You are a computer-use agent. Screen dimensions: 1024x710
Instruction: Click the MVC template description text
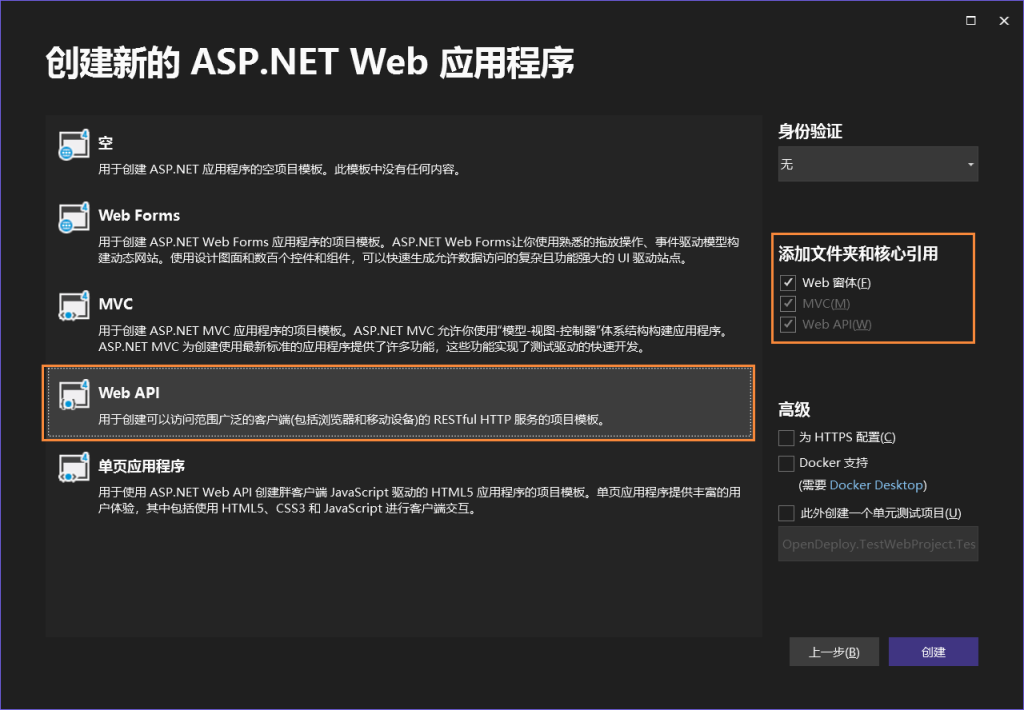coord(413,338)
